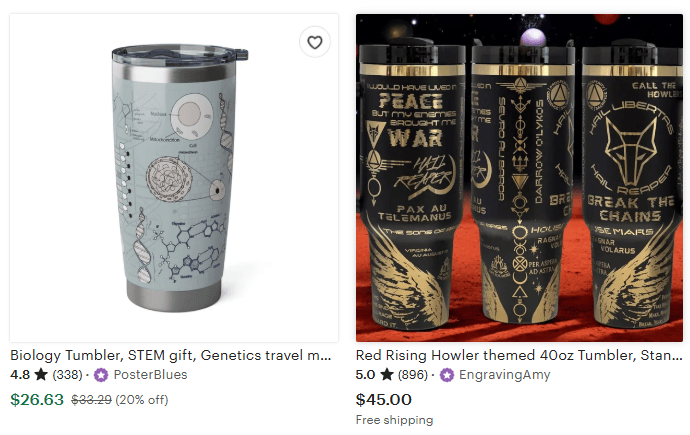This screenshot has width=690, height=435.
Task: Visit the PosterBlues shop name
Action: pos(150,375)
